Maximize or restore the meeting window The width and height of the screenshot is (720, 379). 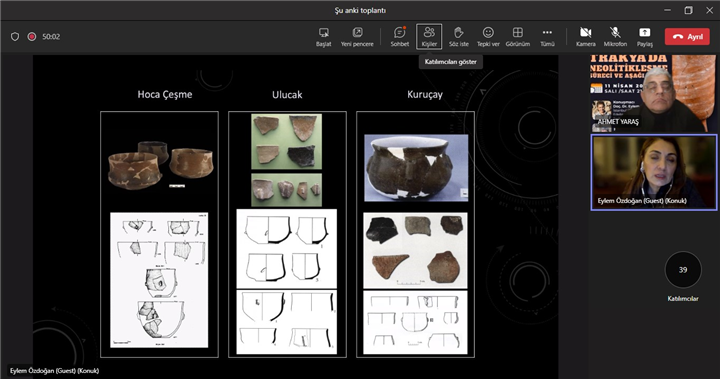pyautogui.click(x=688, y=10)
